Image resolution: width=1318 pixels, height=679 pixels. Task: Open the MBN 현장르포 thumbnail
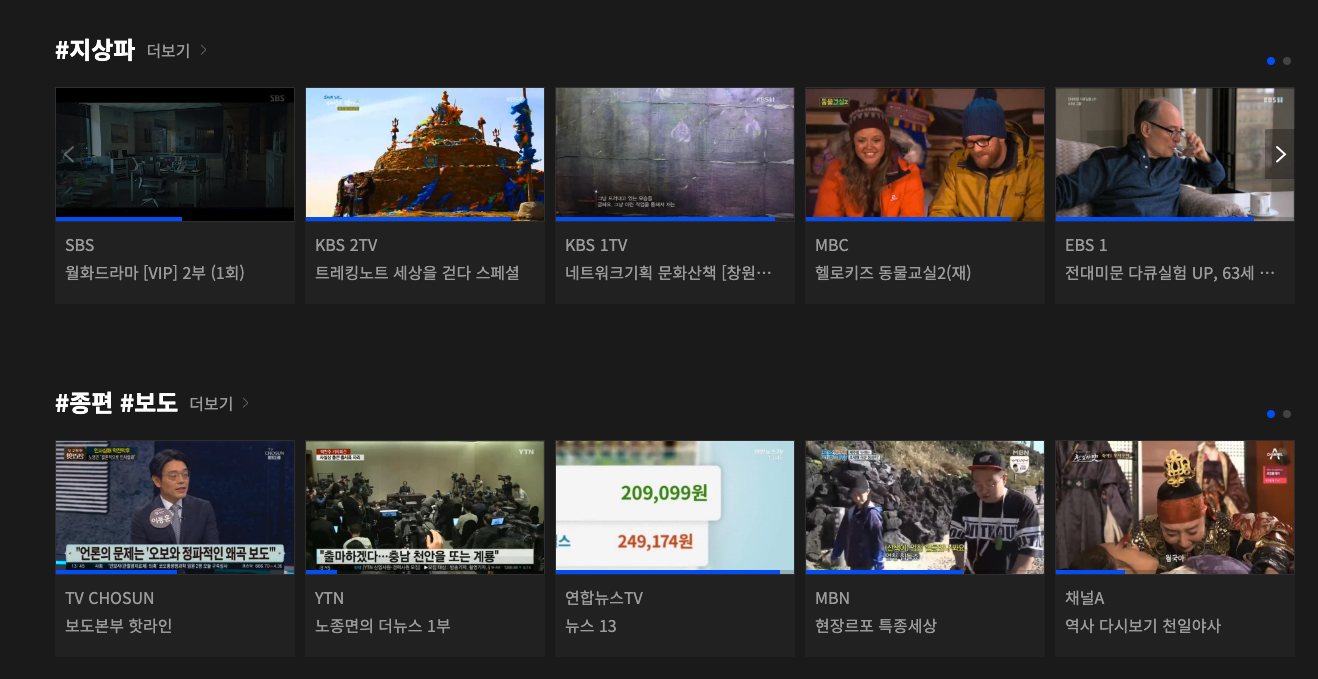coord(925,507)
